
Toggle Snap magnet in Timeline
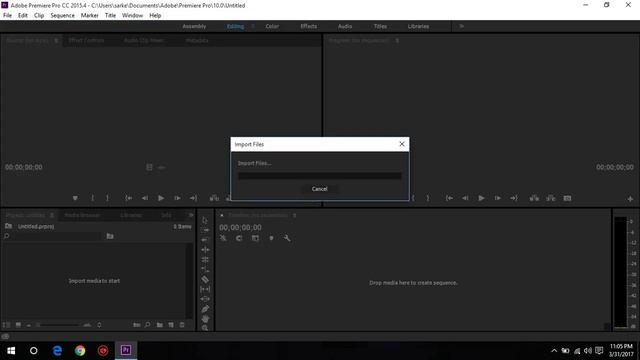click(x=239, y=238)
